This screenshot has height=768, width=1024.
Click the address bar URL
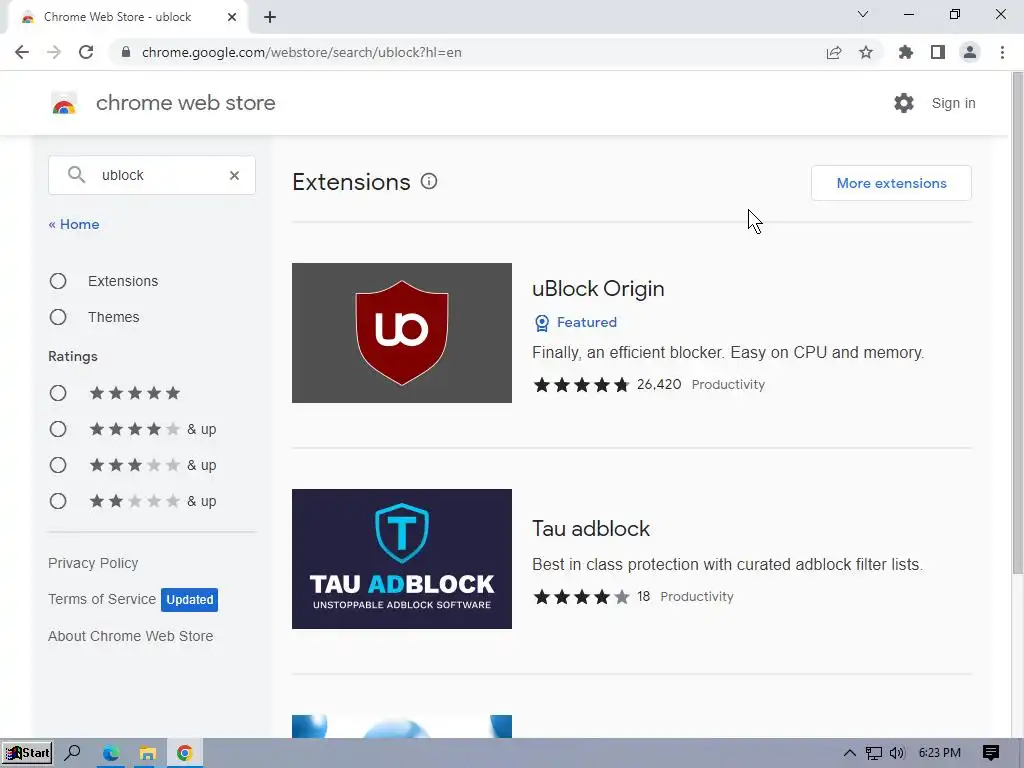pyautogui.click(x=302, y=52)
